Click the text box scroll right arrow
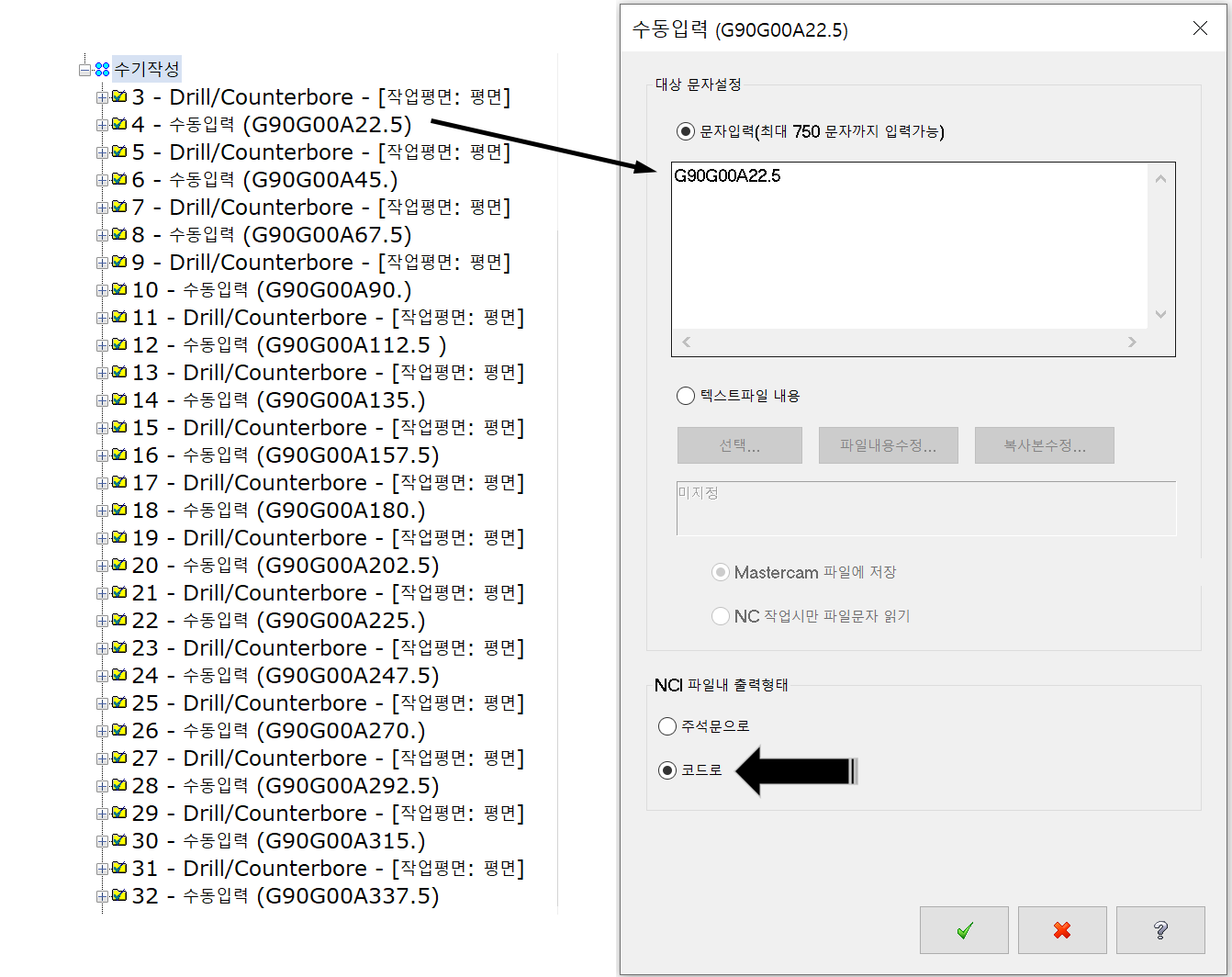The width and height of the screenshot is (1232, 977). [1132, 342]
